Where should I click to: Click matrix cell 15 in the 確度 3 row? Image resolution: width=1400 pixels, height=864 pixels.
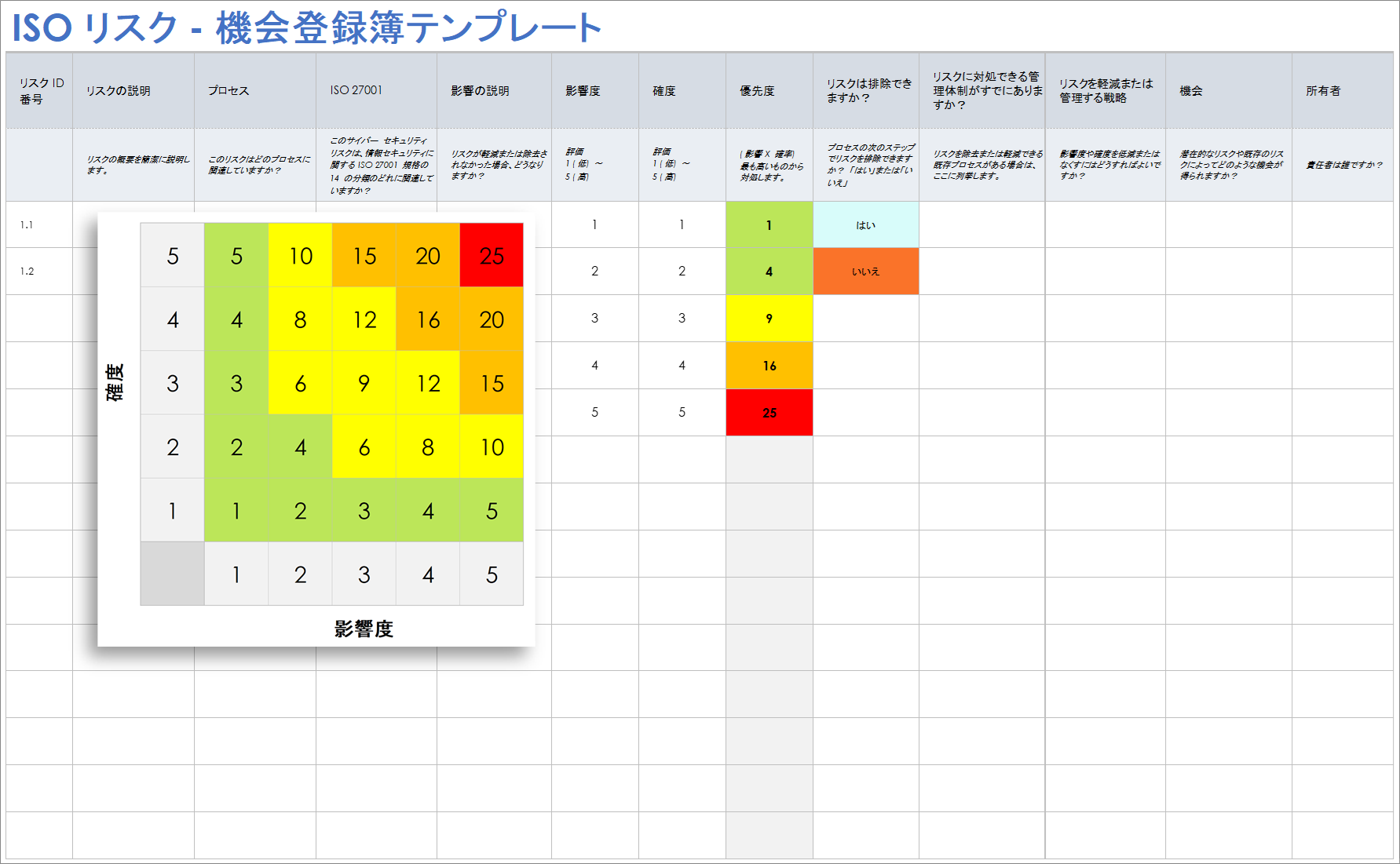(492, 383)
